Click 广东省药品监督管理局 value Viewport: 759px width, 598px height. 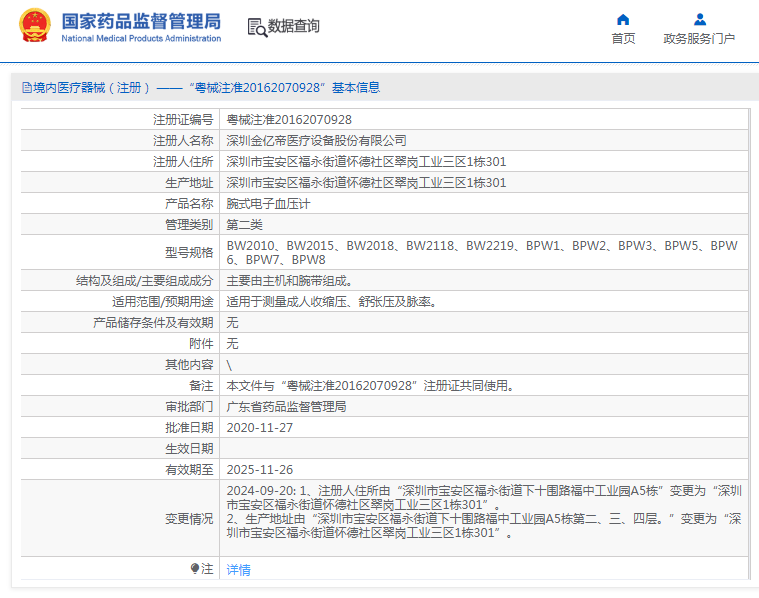(286, 407)
